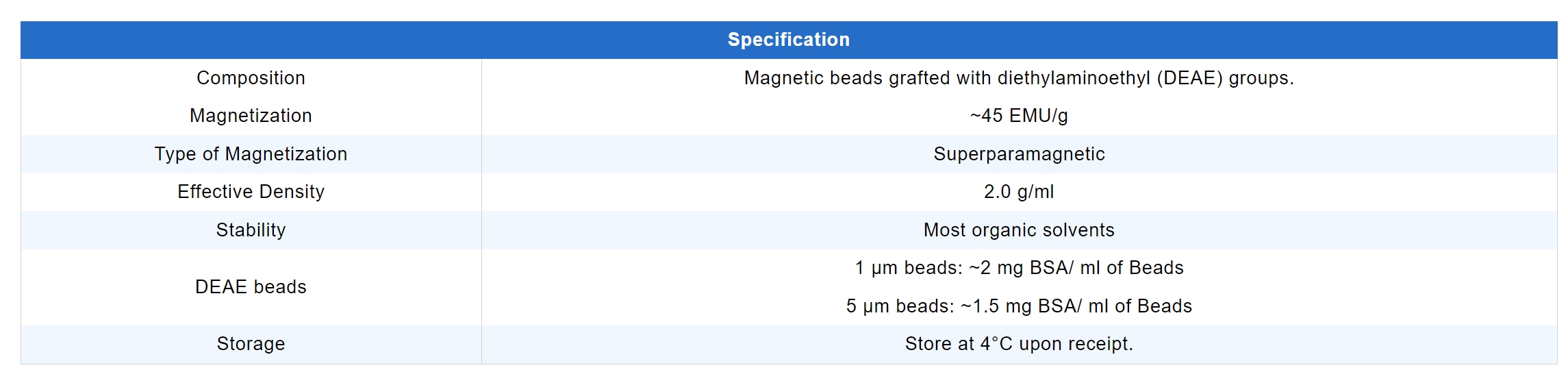Click the Most organic solvents text
1568x383 pixels.
[x=1019, y=230]
